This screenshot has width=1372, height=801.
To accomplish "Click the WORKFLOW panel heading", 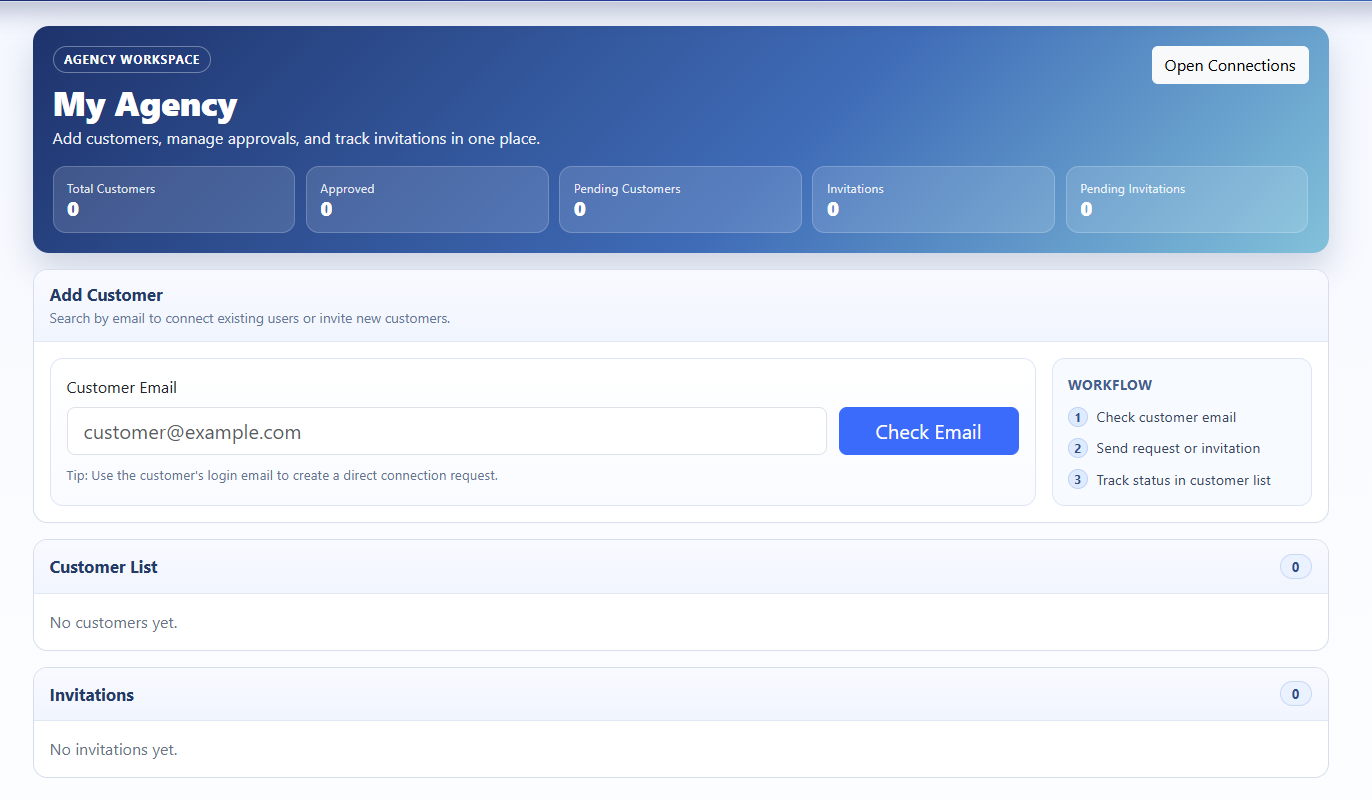I will point(1110,385).
